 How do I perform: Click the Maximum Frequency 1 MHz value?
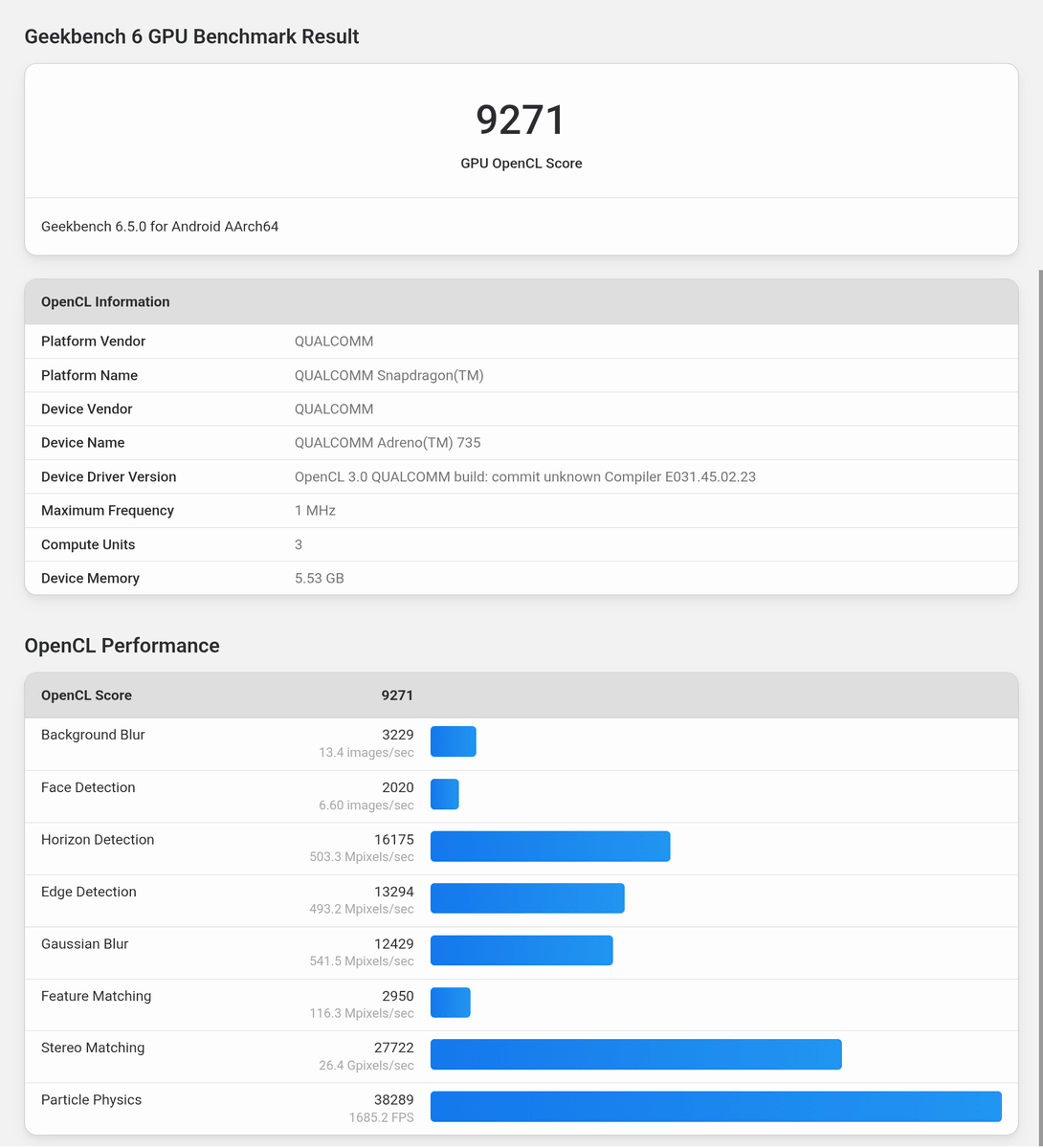pyautogui.click(x=315, y=511)
